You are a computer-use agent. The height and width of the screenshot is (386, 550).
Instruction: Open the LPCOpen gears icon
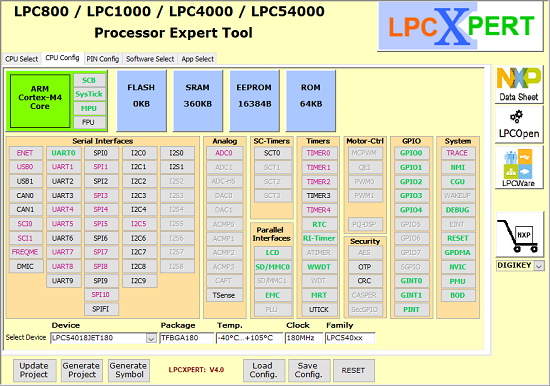pyautogui.click(x=519, y=125)
